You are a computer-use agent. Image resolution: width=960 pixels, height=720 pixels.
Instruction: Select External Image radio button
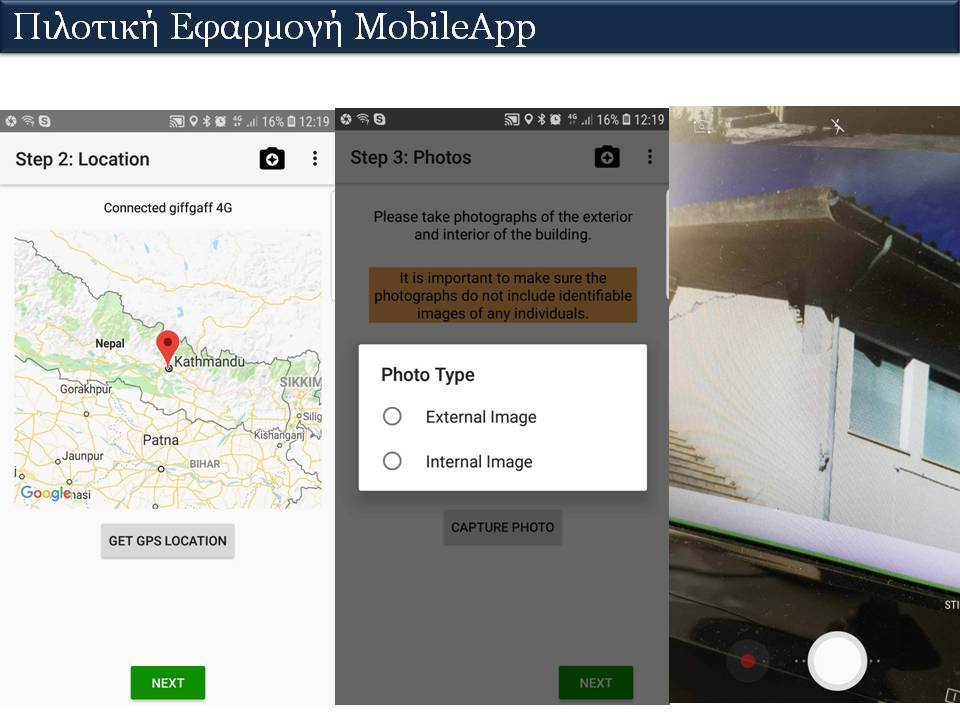click(x=392, y=416)
